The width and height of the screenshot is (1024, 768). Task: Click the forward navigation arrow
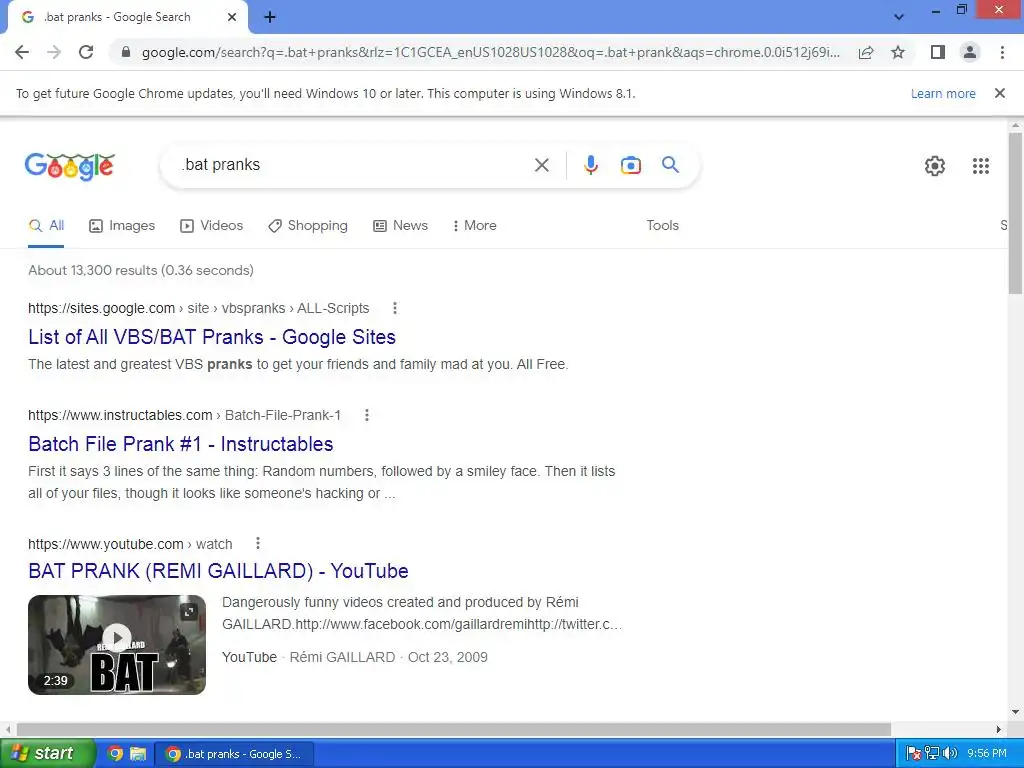[x=54, y=52]
